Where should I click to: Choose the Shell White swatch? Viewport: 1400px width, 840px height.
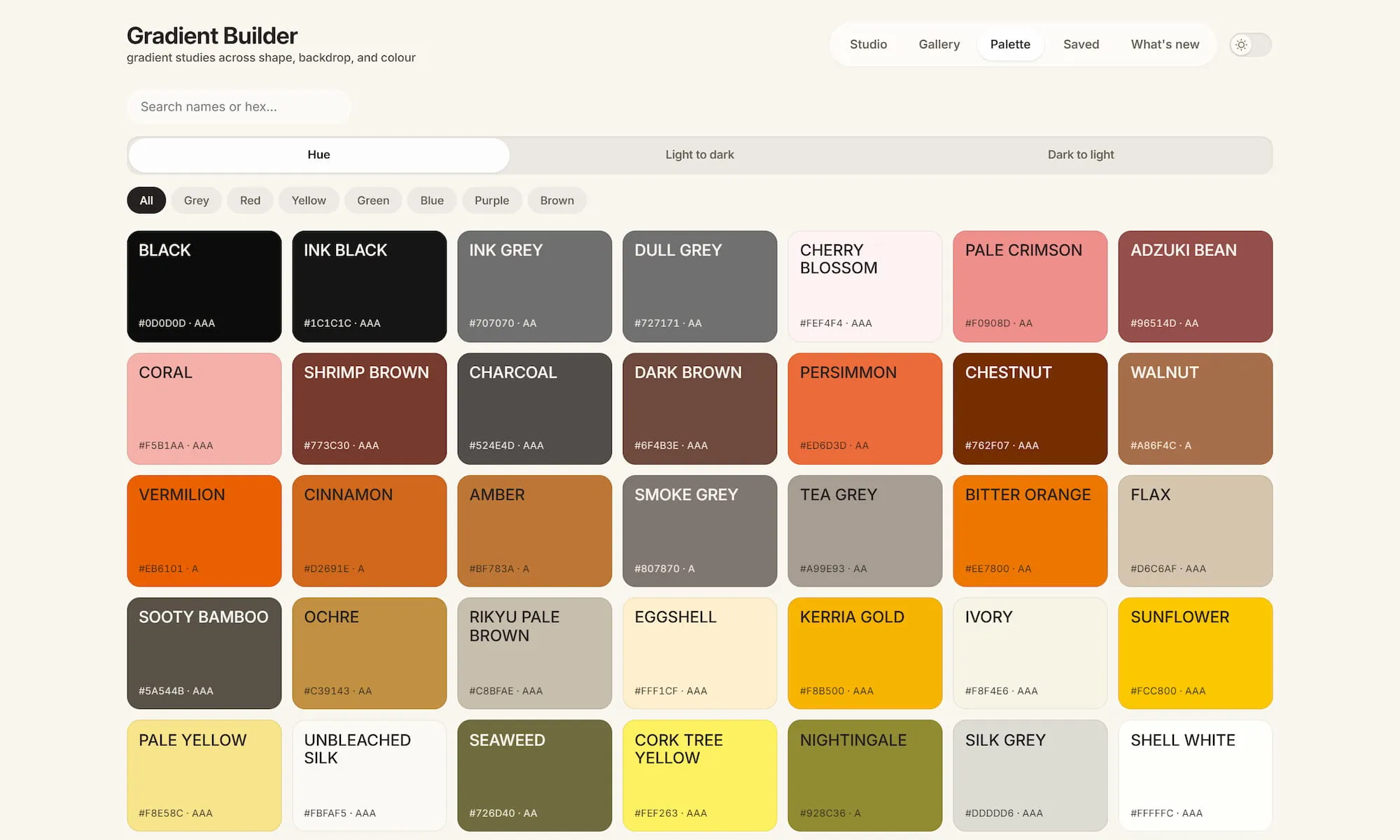[x=1196, y=776]
